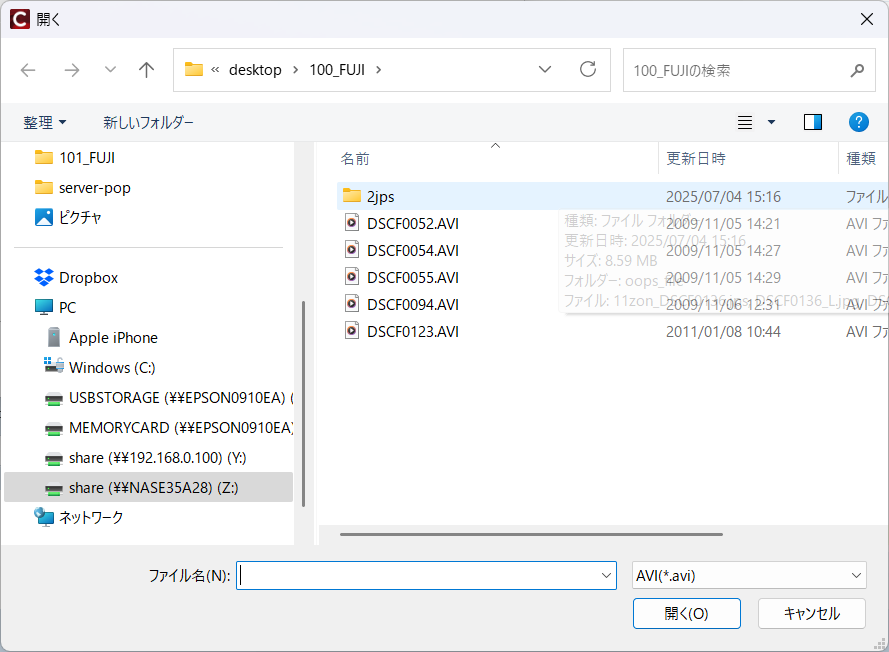Viewport: 889px width, 652px height.
Task: Select the file DSCF0054.AVI
Action: (x=413, y=251)
